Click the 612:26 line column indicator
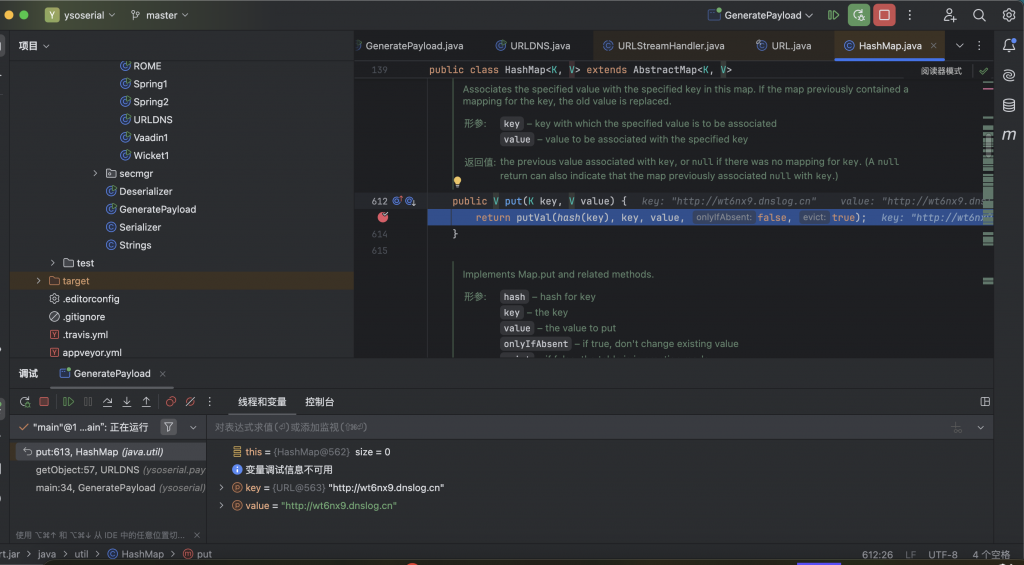 (877, 555)
